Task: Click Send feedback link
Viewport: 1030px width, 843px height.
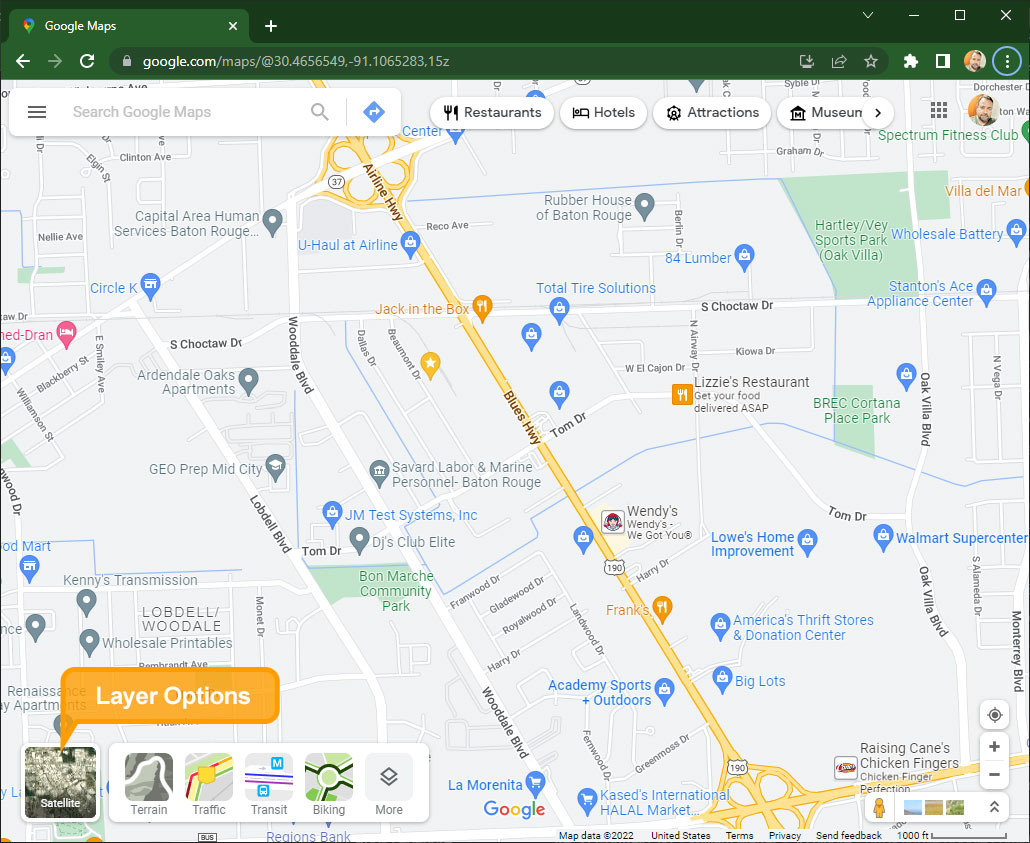Action: [849, 835]
